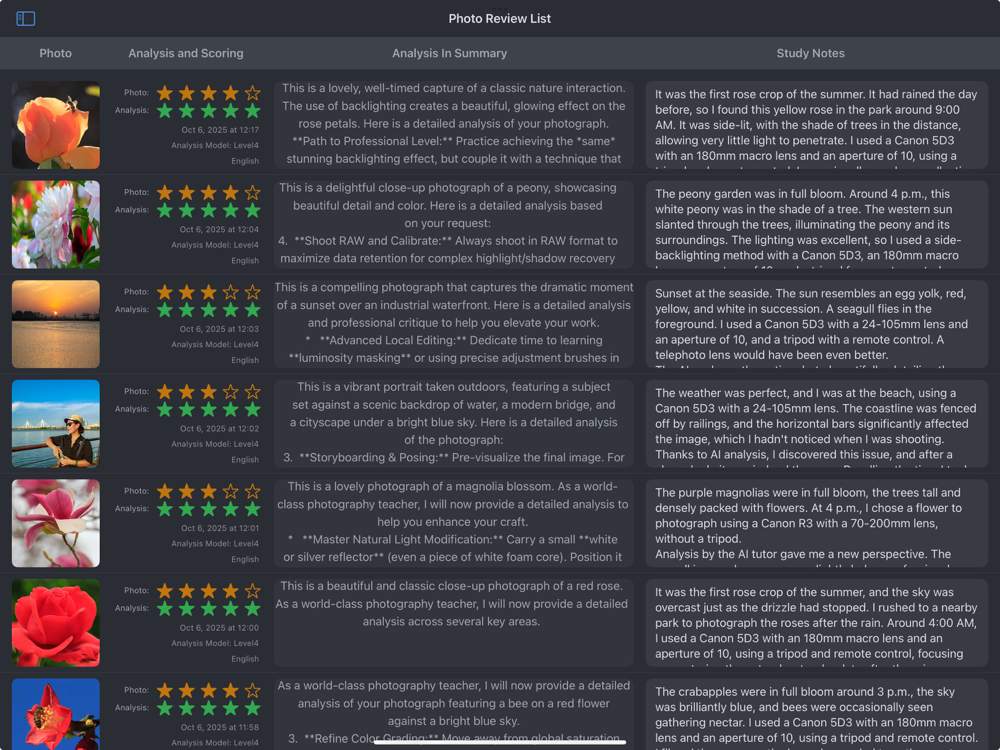
Task: Click fourth green Analysis star in red rose row
Action: (230, 608)
